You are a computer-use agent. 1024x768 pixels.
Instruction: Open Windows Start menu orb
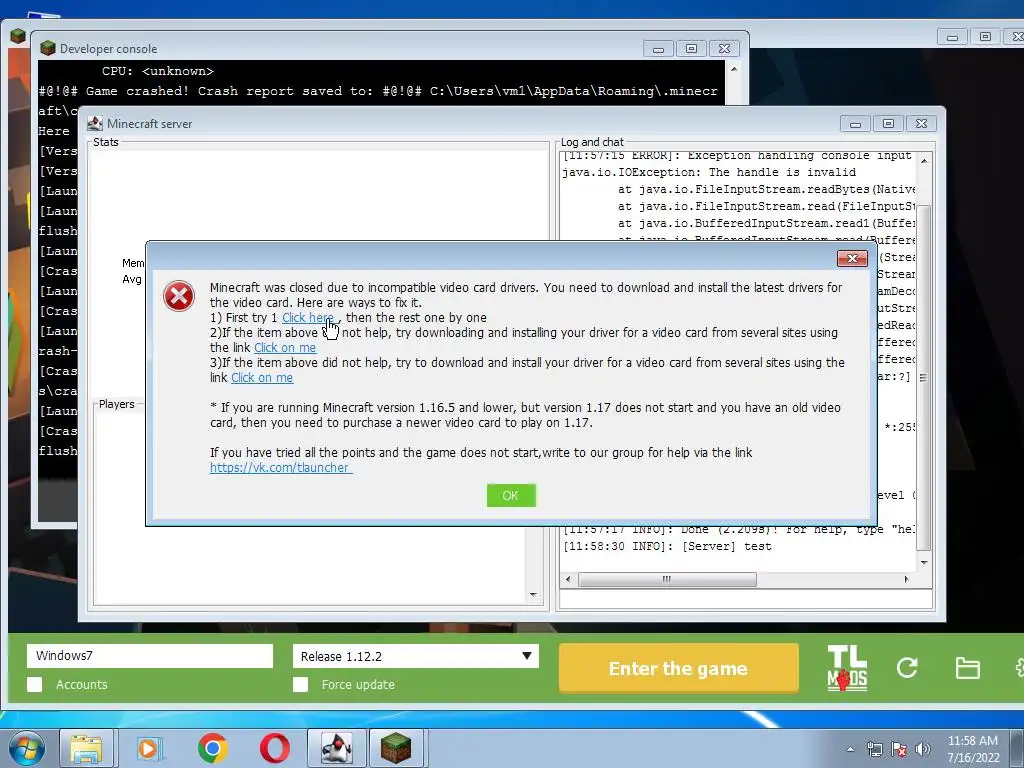[x=27, y=748]
